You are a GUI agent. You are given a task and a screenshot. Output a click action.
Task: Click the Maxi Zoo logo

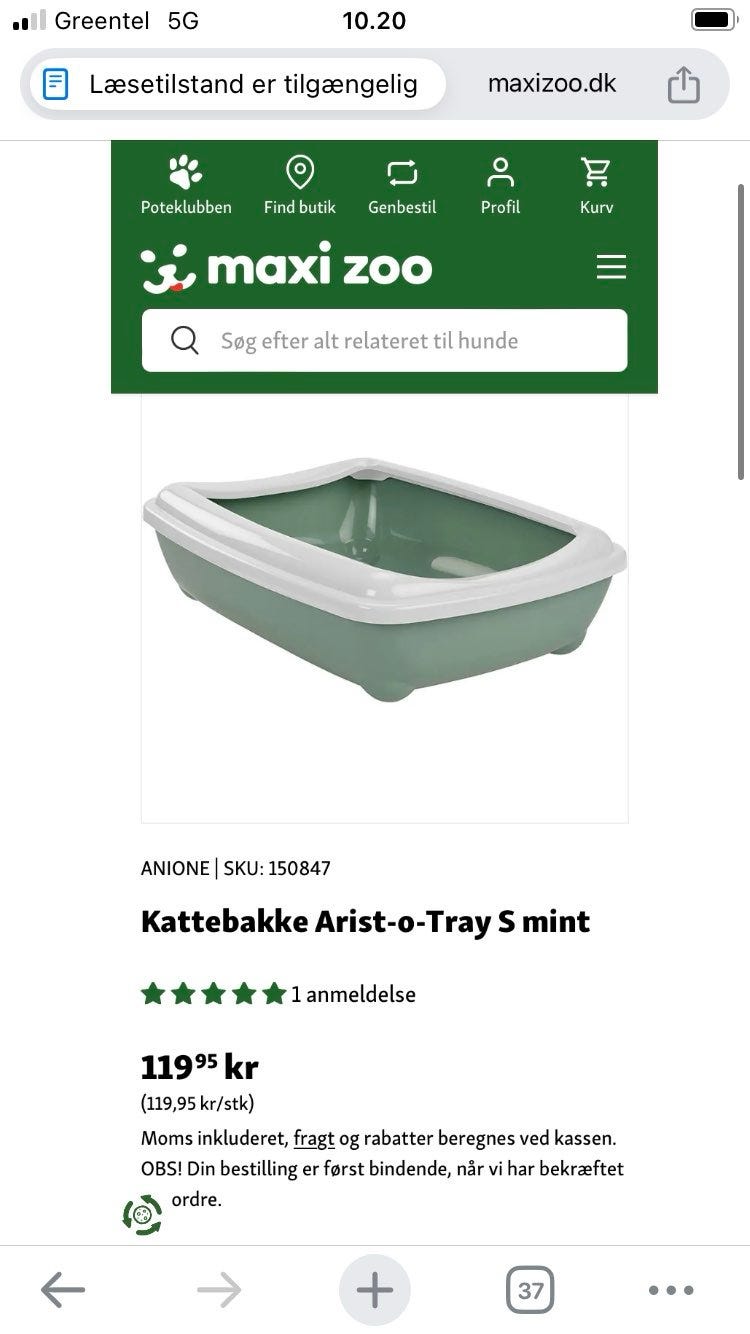(287, 268)
